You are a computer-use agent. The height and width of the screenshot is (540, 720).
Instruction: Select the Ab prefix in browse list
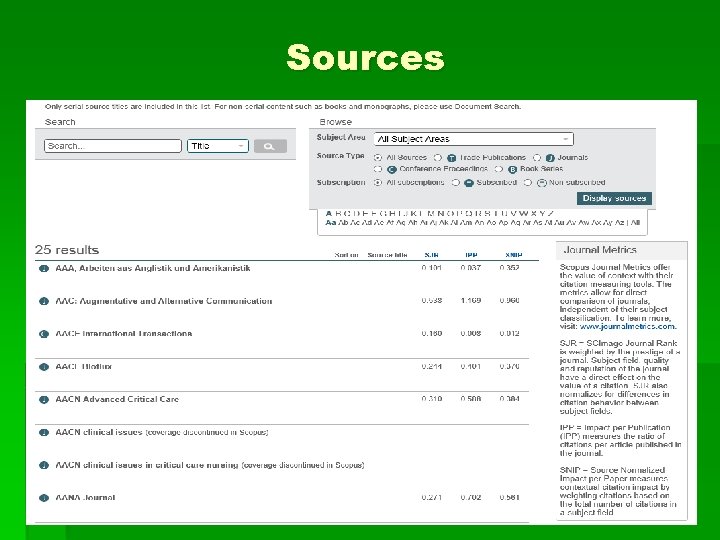[x=343, y=223]
